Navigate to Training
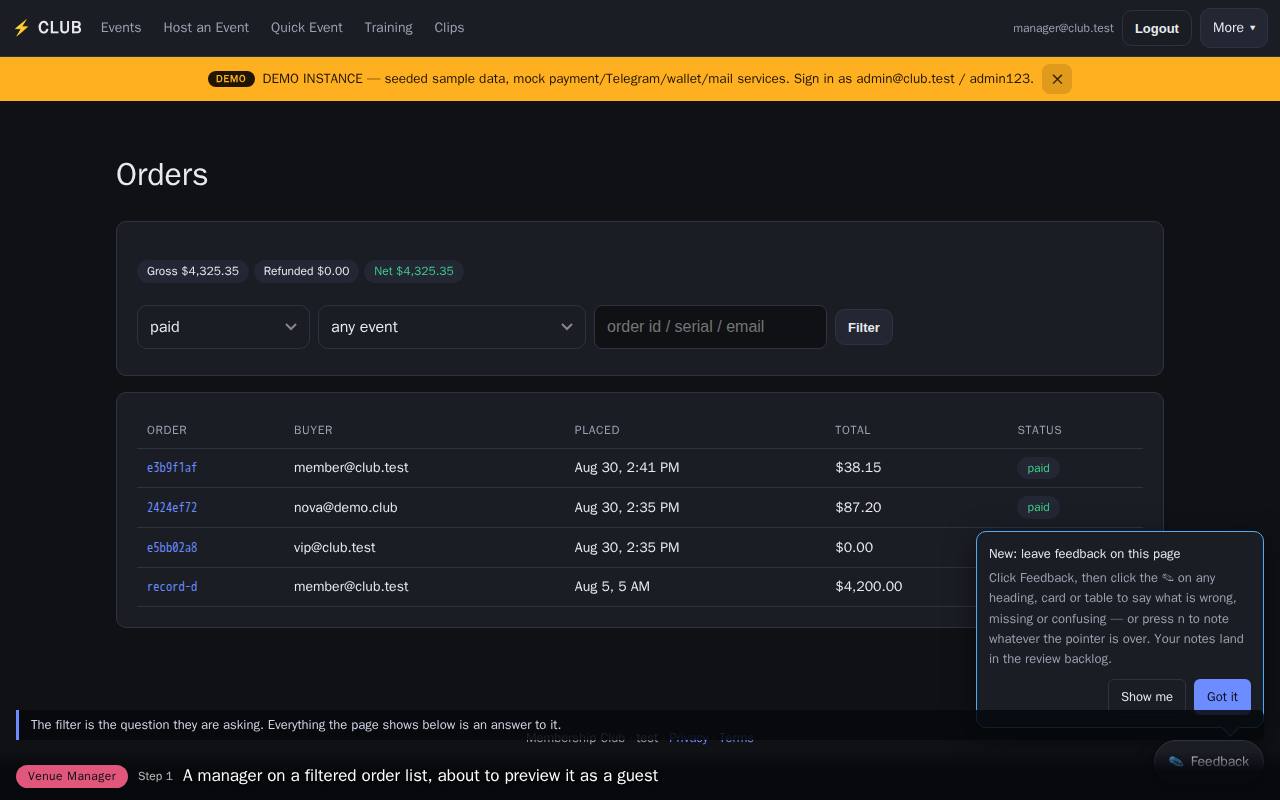The image size is (1280, 800). 388,28
